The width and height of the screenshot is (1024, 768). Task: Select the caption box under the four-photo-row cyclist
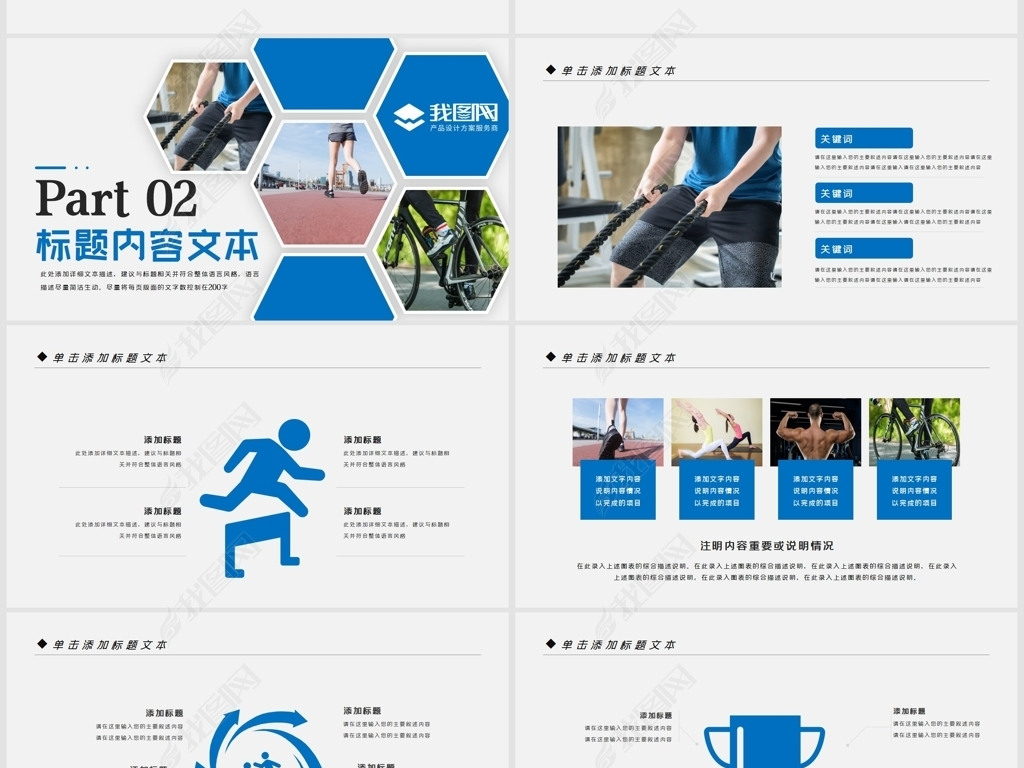click(x=914, y=490)
